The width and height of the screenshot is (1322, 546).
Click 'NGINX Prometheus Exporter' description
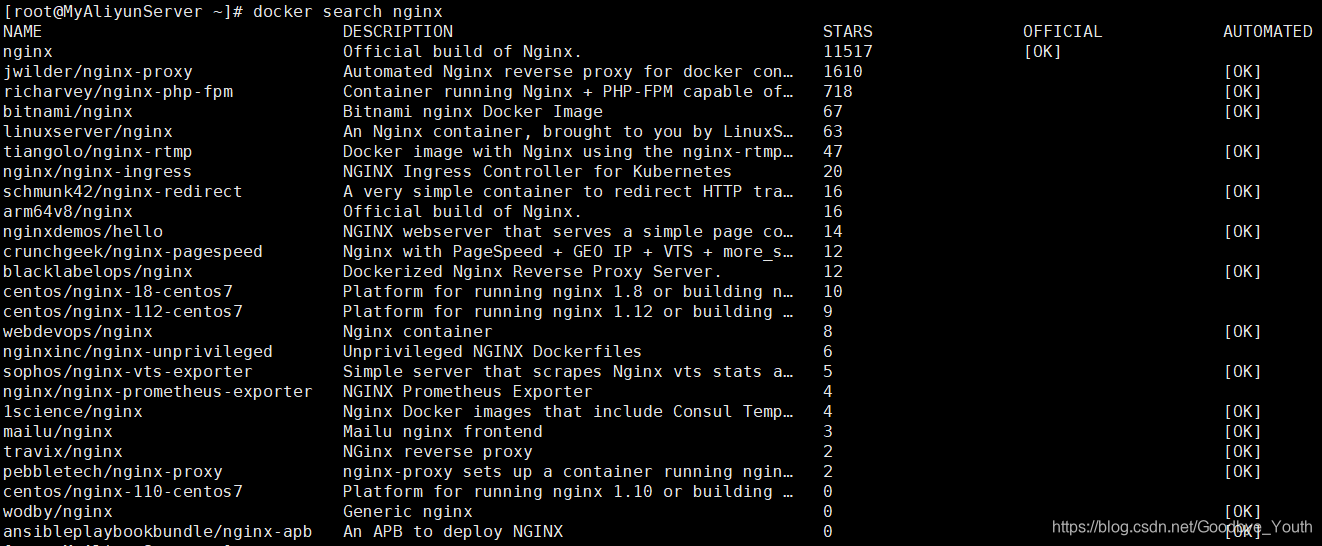(468, 391)
